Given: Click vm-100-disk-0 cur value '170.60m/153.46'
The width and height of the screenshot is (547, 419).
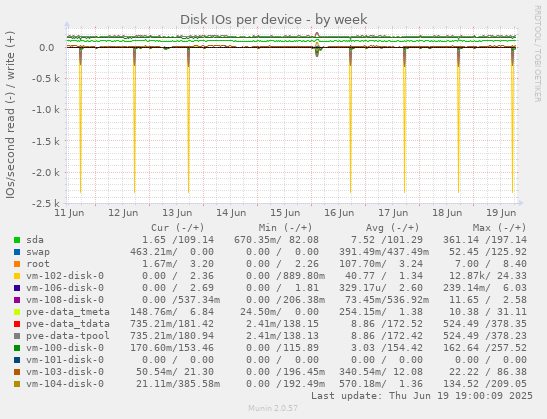Looking at the screenshot, I should 172,348.
